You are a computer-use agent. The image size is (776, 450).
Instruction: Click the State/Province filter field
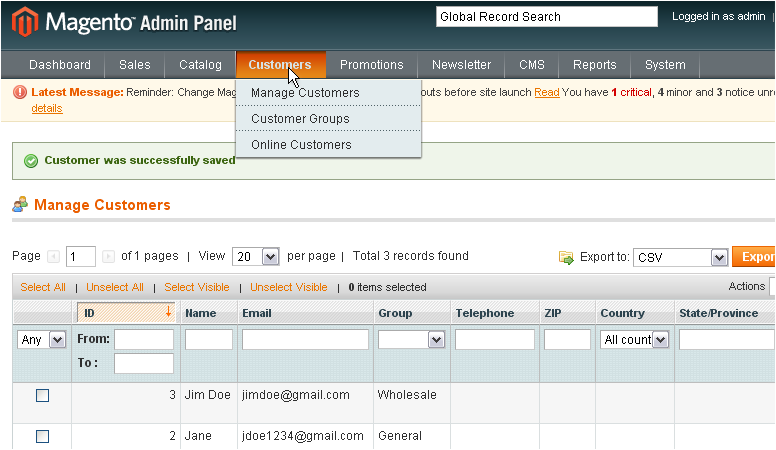click(727, 340)
